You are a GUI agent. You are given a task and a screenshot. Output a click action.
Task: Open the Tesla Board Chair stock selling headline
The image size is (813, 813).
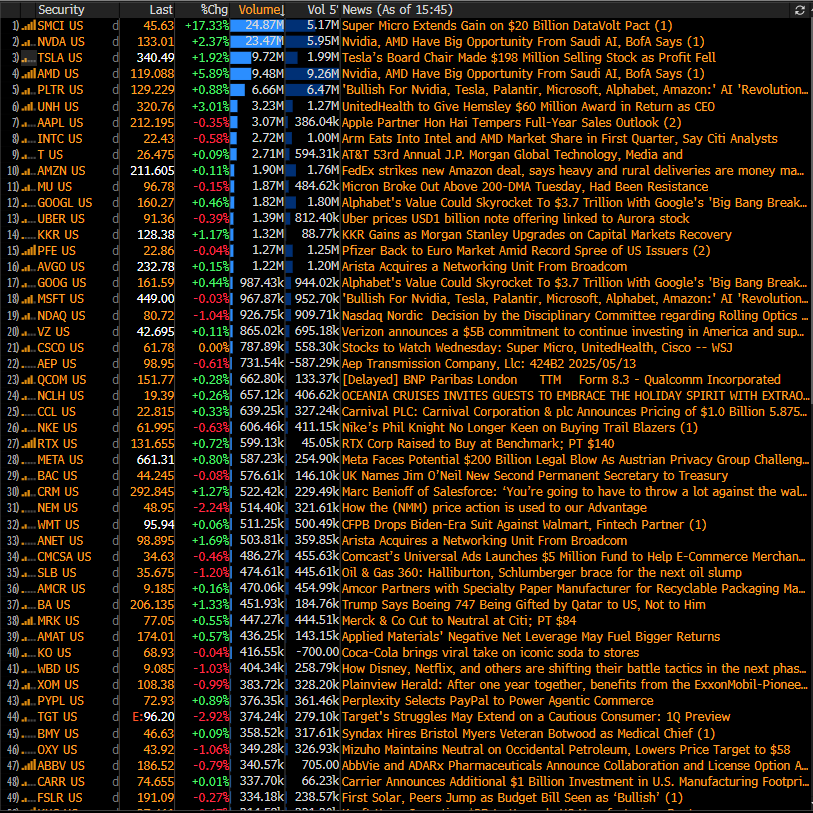(x=528, y=58)
